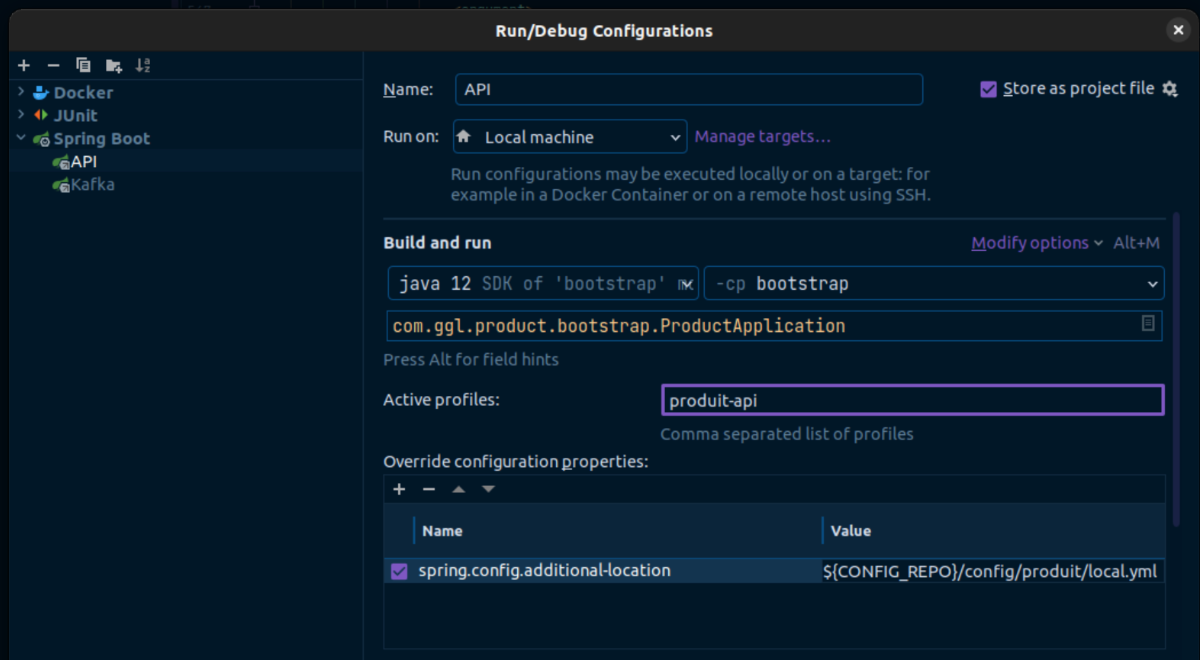
Task: Expand the JUnit configurations node
Action: pyautogui.click(x=21, y=115)
